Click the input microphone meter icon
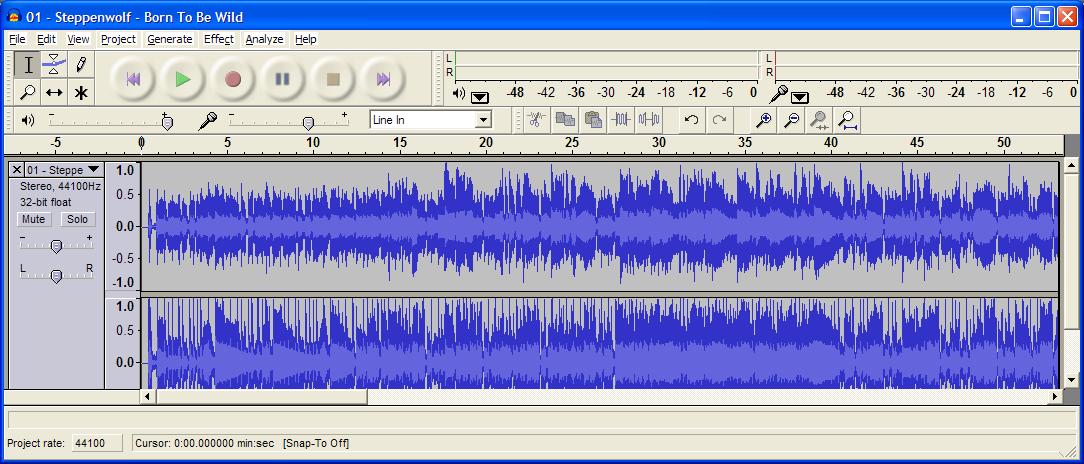 click(778, 93)
